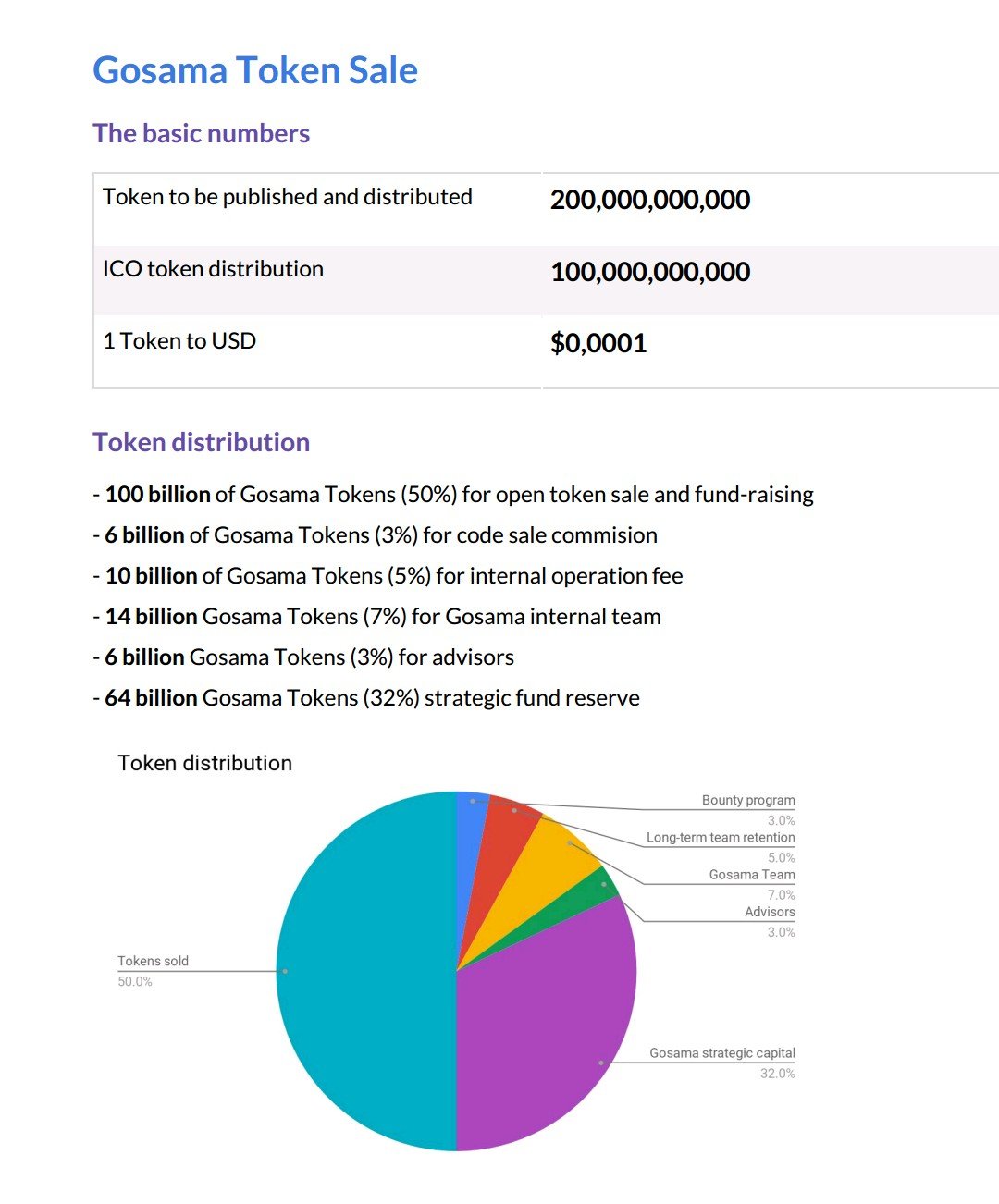Click the Bounty program chart label
999x1204 pixels.
pos(748,801)
